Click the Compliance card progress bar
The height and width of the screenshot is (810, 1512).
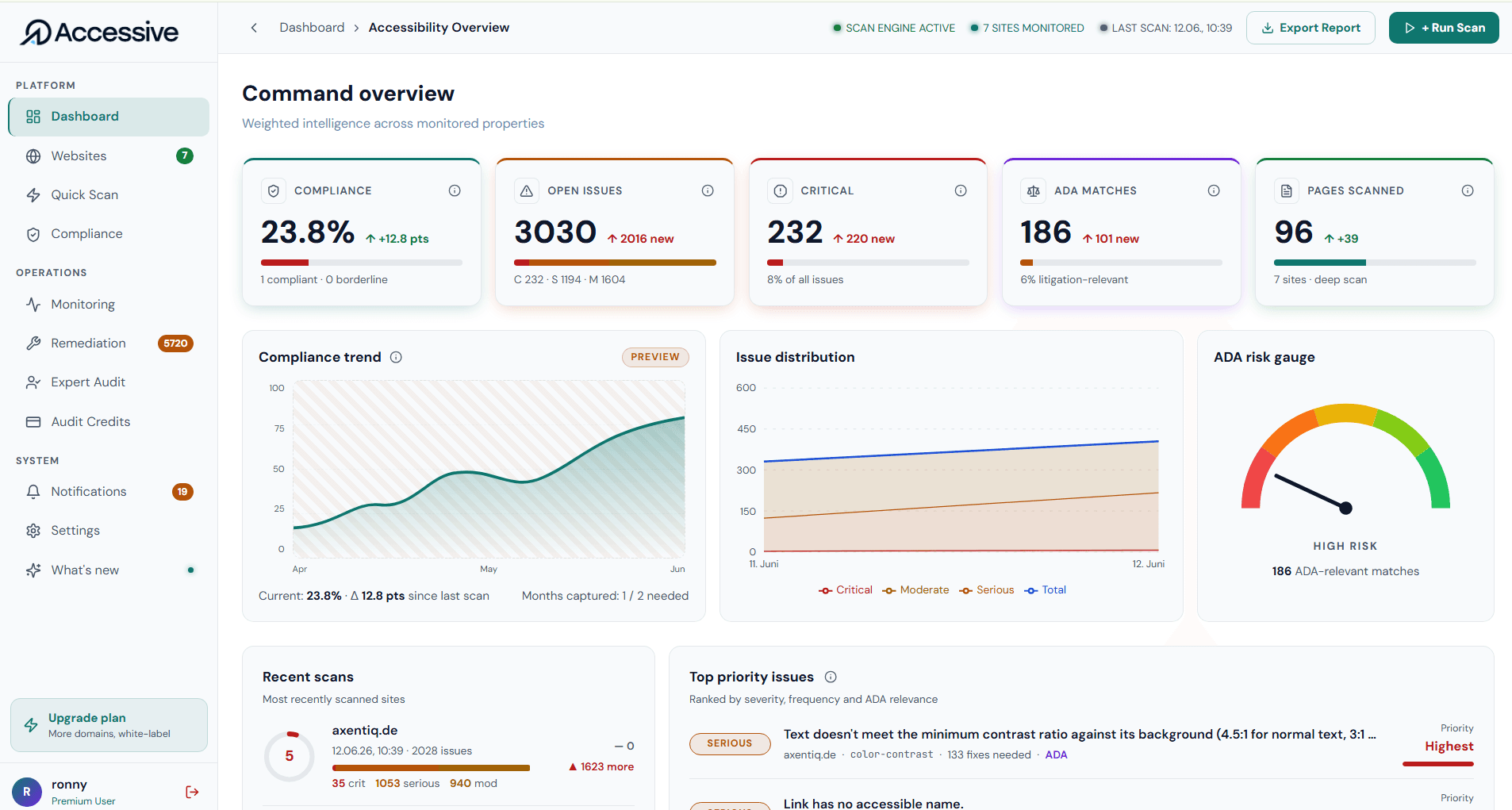coord(362,263)
